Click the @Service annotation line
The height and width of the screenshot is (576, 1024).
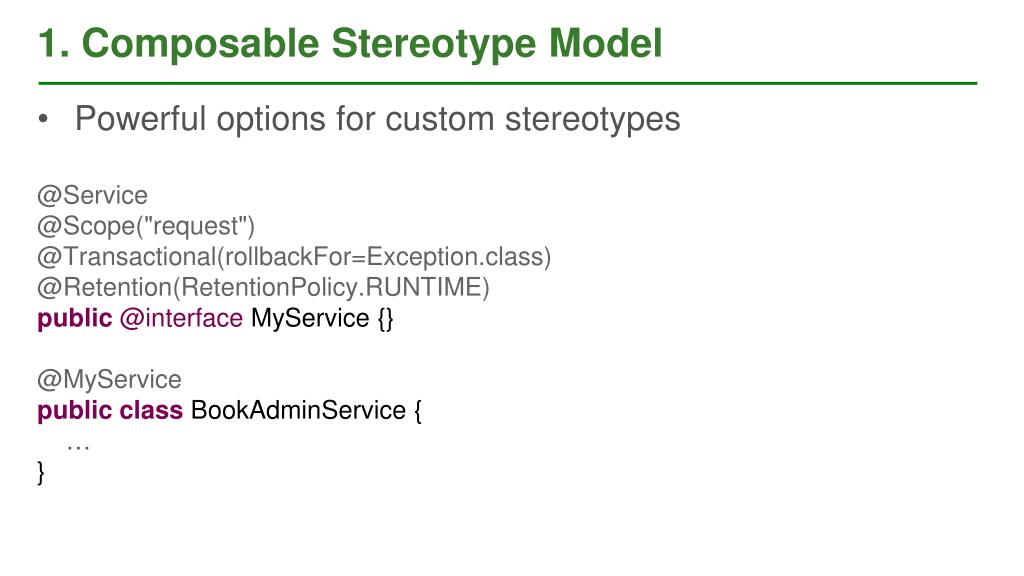pos(93,195)
